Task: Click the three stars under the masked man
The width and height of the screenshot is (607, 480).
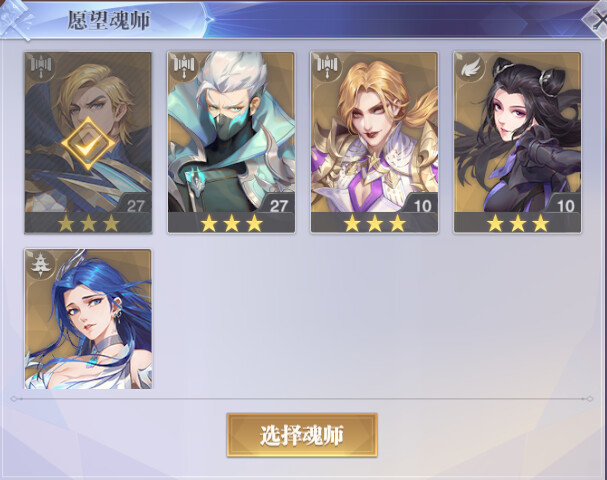Action: tap(232, 223)
